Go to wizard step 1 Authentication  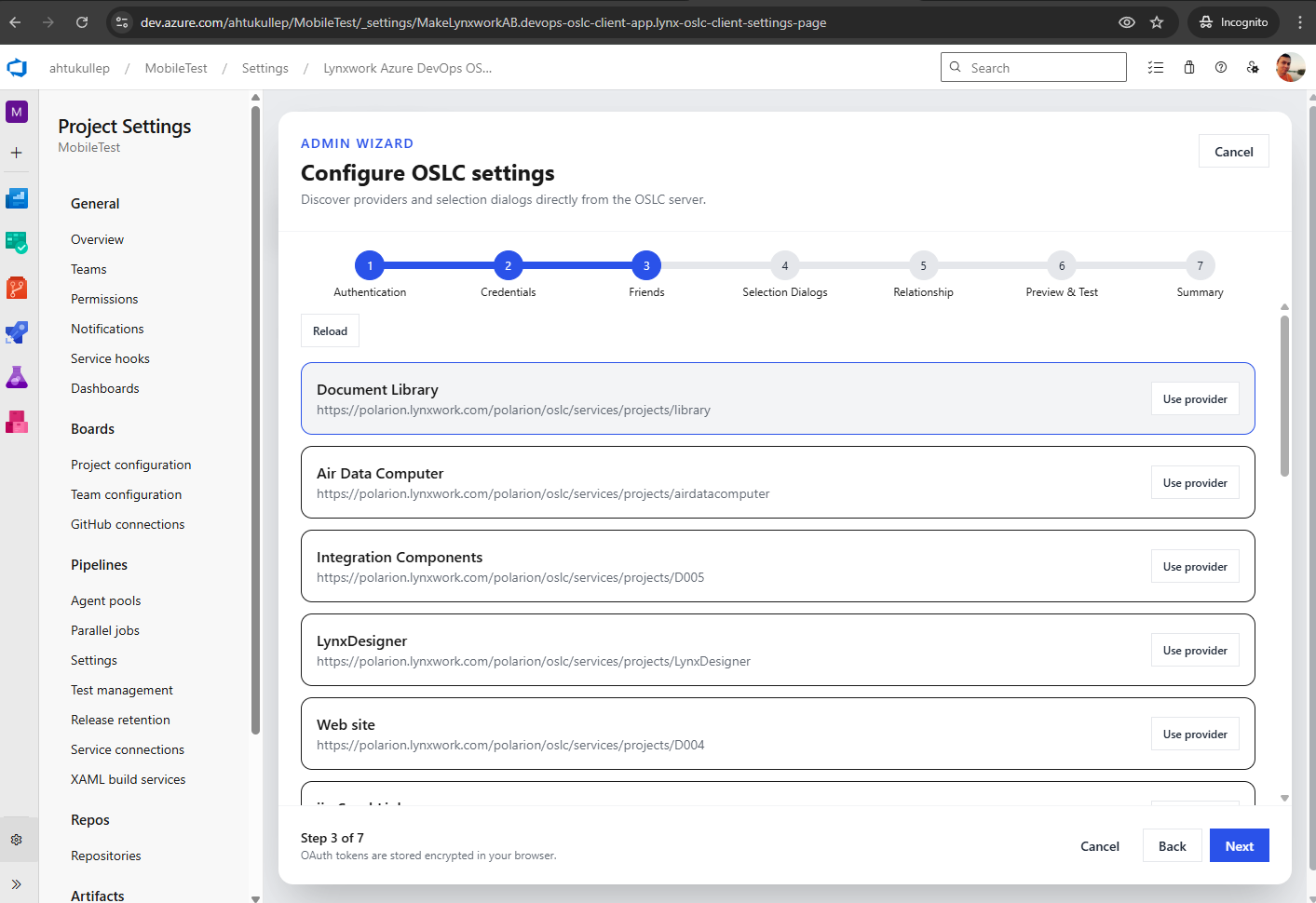(x=370, y=266)
